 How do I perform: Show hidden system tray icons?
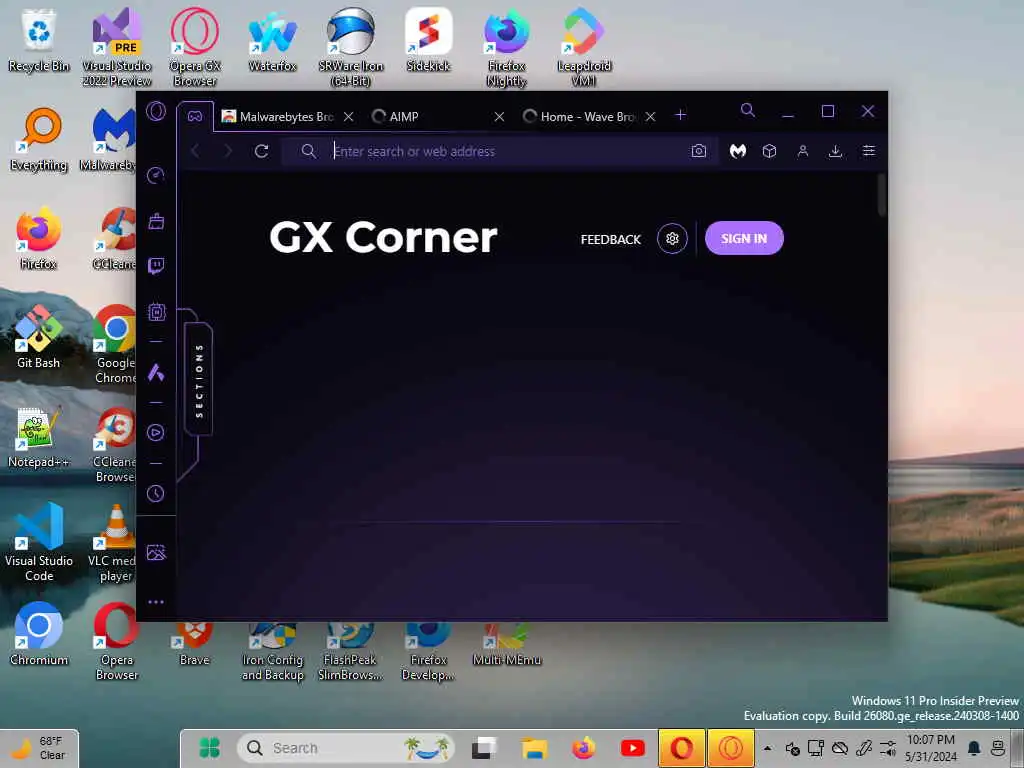click(767, 748)
